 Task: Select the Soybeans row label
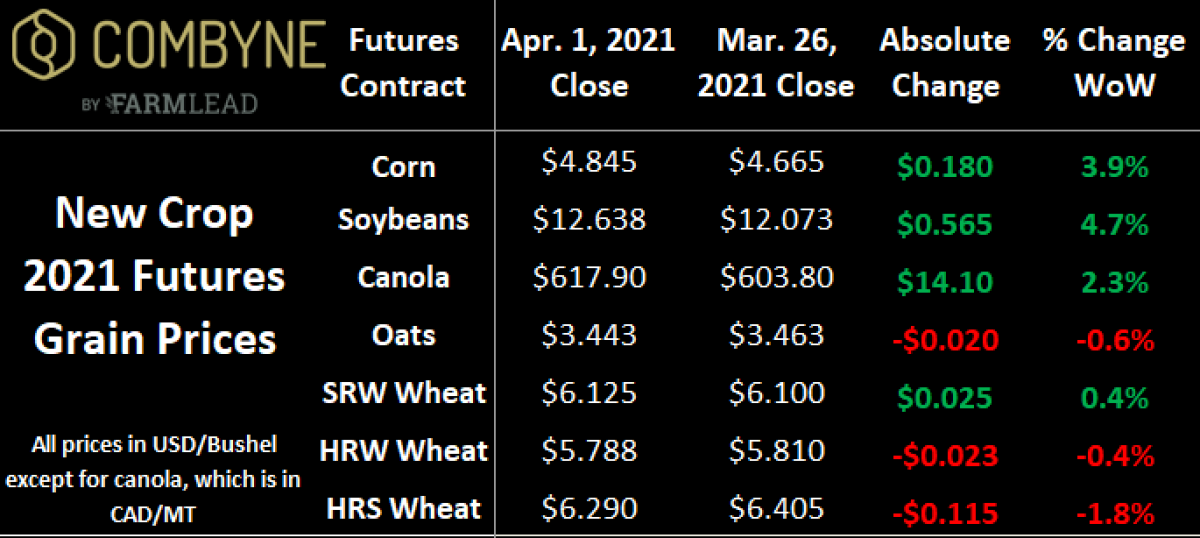point(403,219)
